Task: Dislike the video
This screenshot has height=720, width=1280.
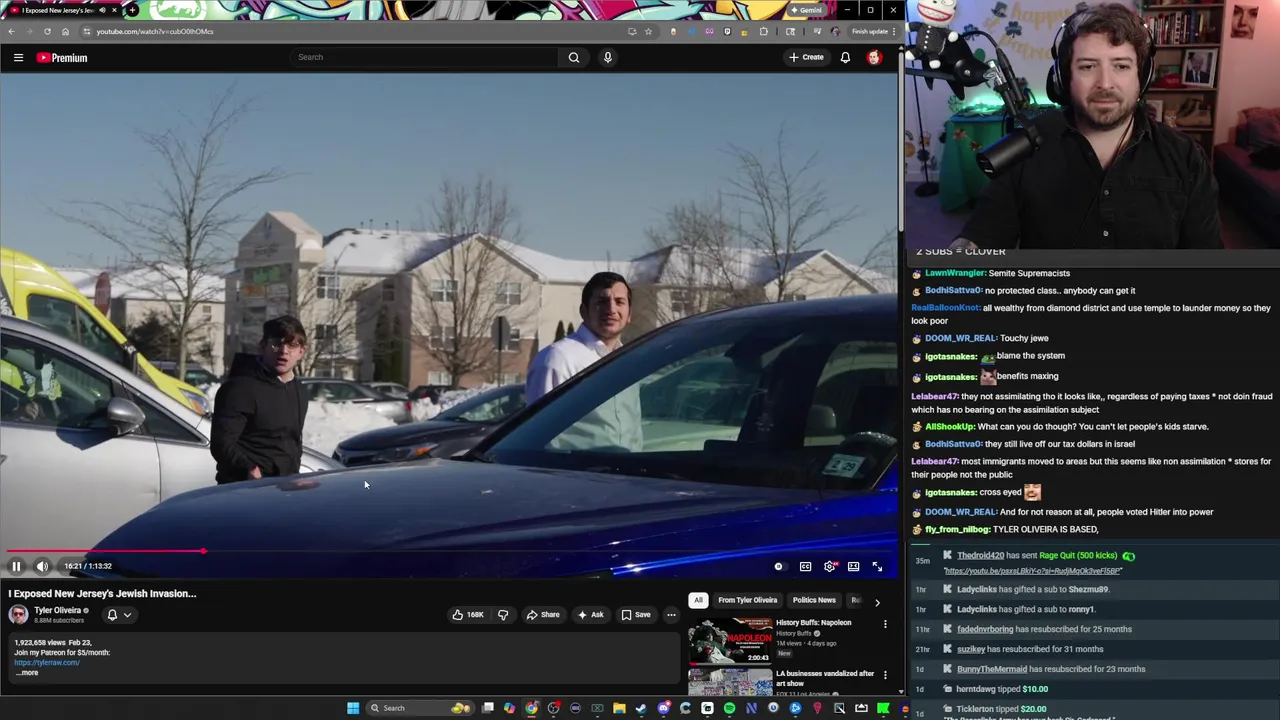Action: tap(503, 615)
